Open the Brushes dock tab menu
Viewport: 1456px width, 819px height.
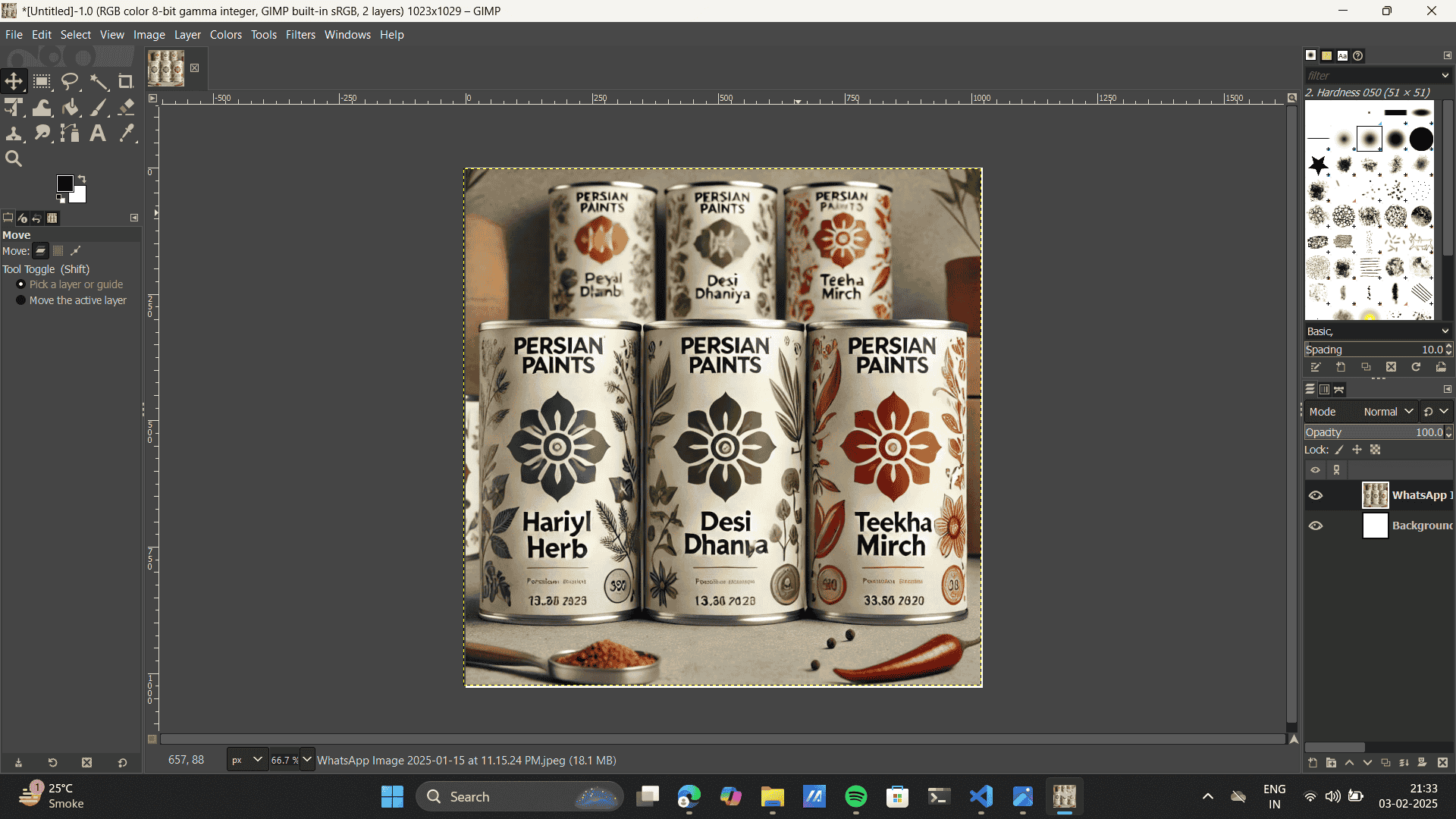tap(1447, 55)
